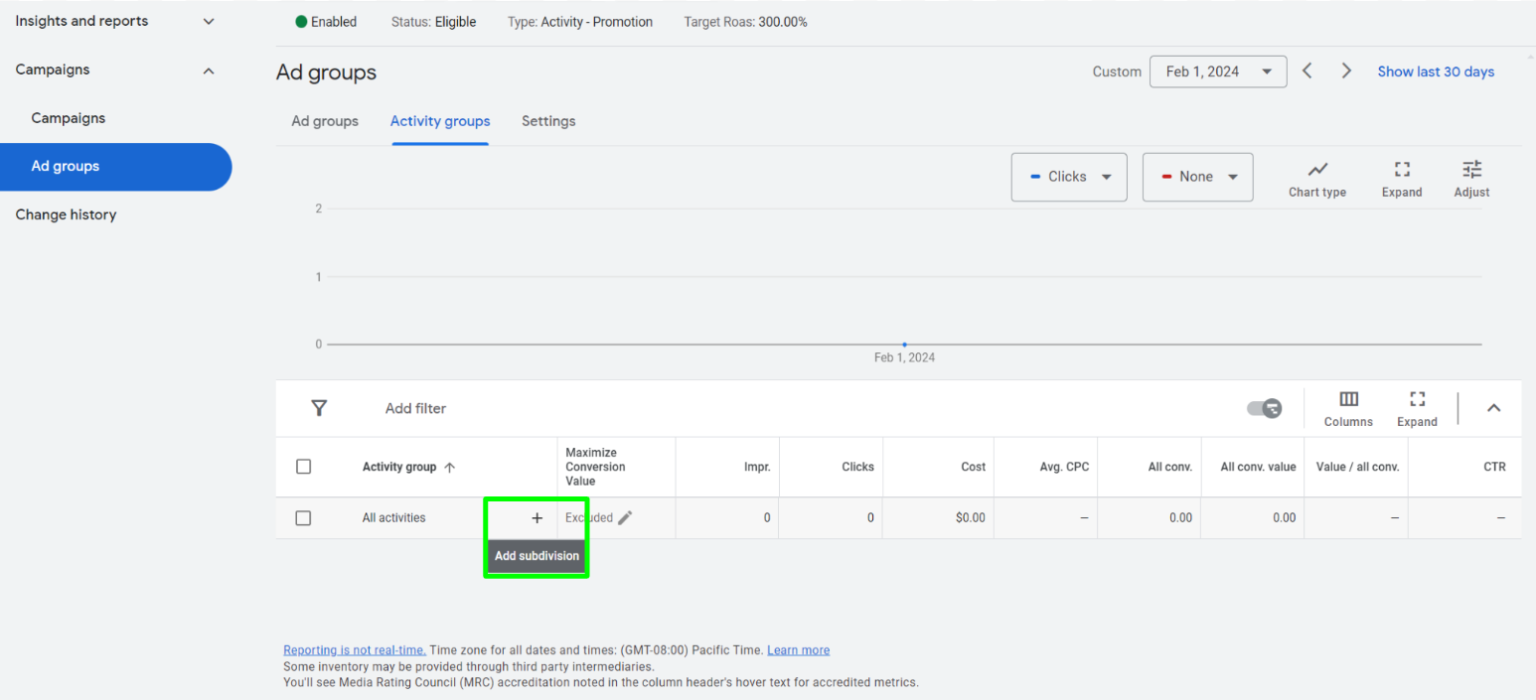Click the filter funnel icon
Screen dimensions: 1536x700
319,408
